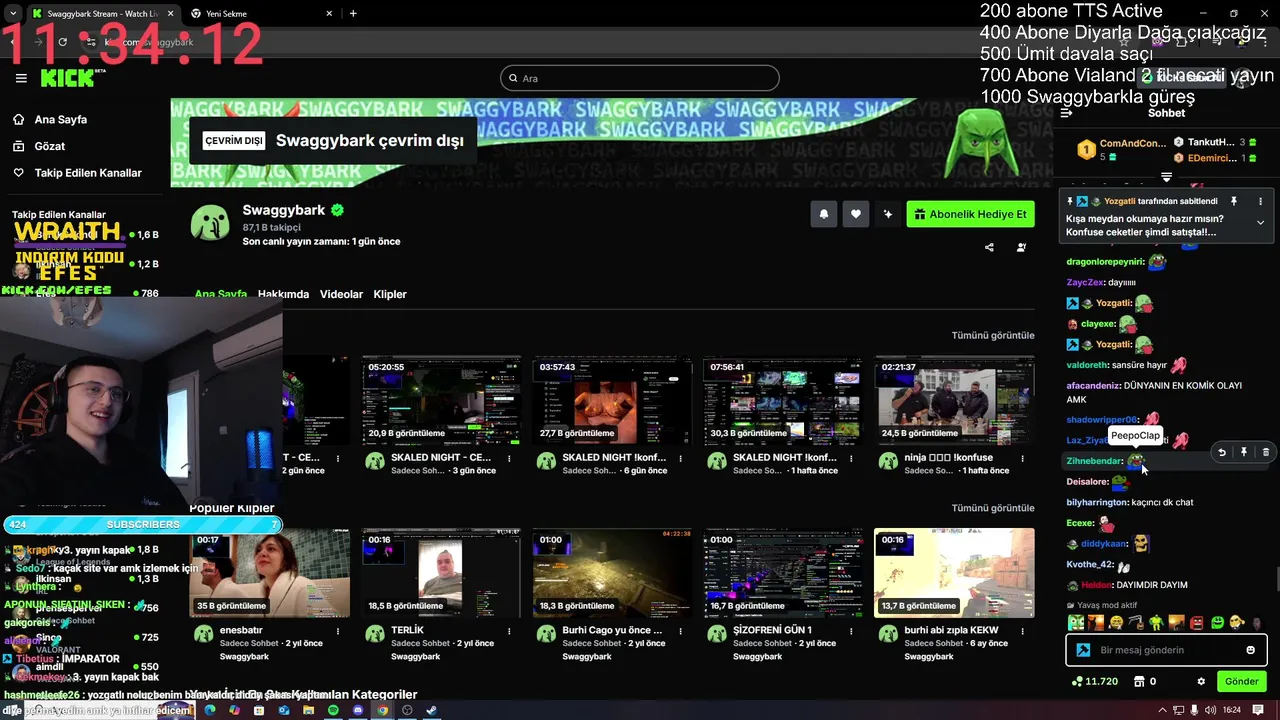1280x720 pixels.
Task: Open options menu for ŞİZOFRENİ GÜN 1 clip
Action: (x=851, y=631)
